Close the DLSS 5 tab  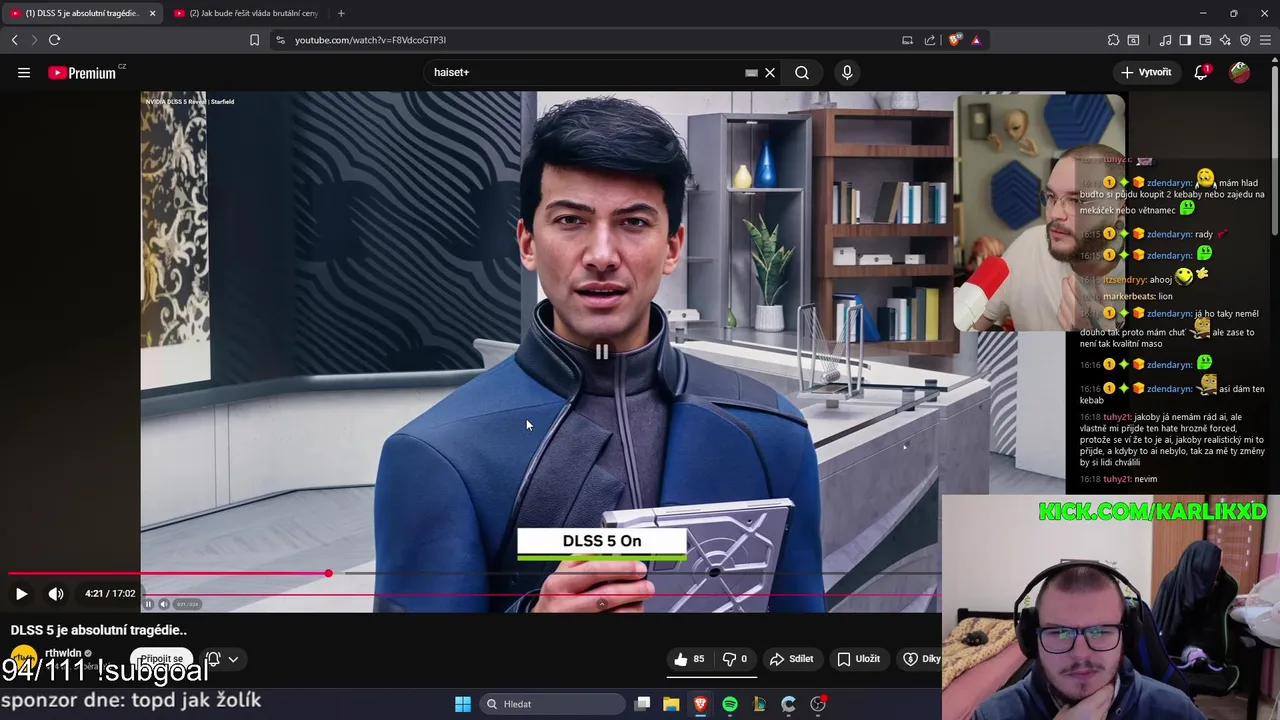[152, 13]
